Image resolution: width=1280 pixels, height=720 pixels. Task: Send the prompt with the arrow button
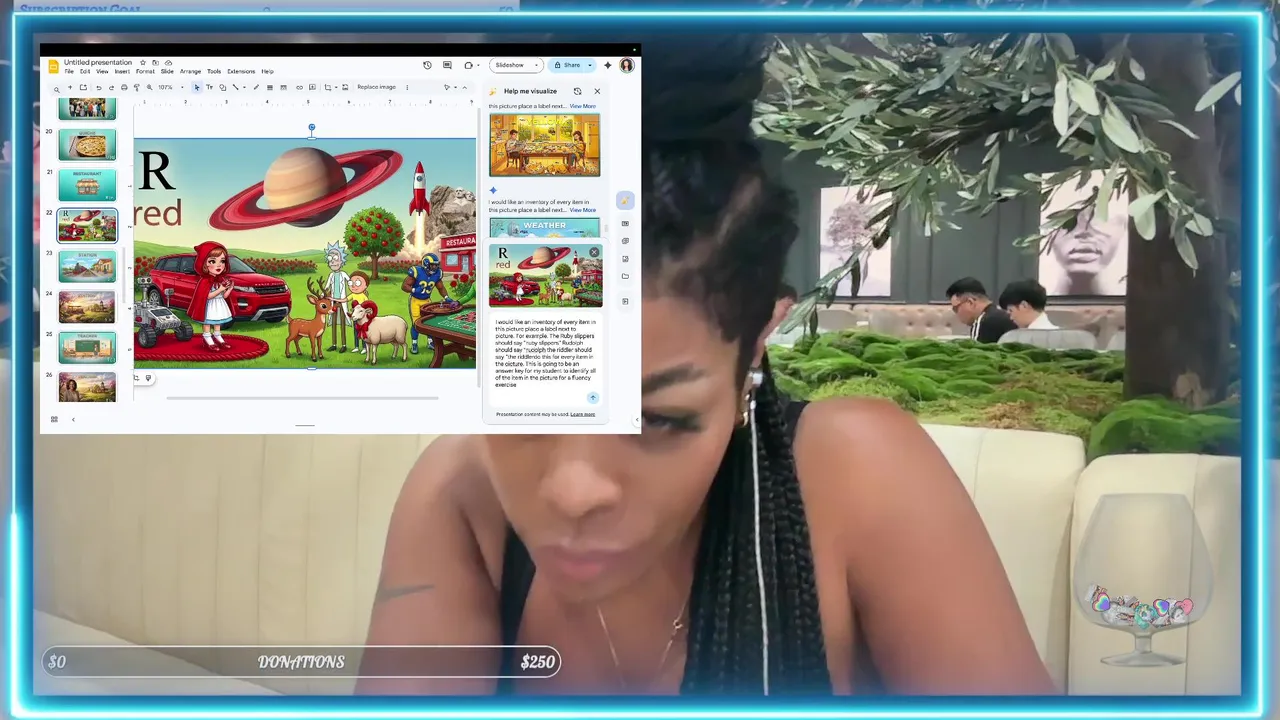point(592,398)
